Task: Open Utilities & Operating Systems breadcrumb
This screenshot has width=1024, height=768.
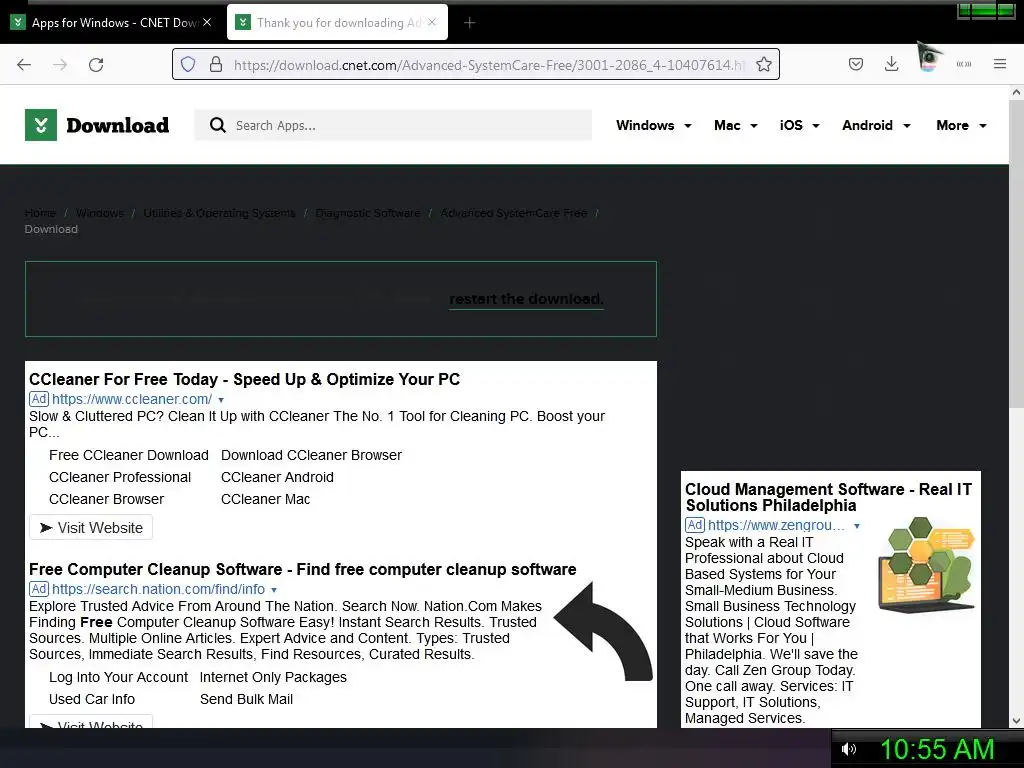Action: [x=219, y=213]
